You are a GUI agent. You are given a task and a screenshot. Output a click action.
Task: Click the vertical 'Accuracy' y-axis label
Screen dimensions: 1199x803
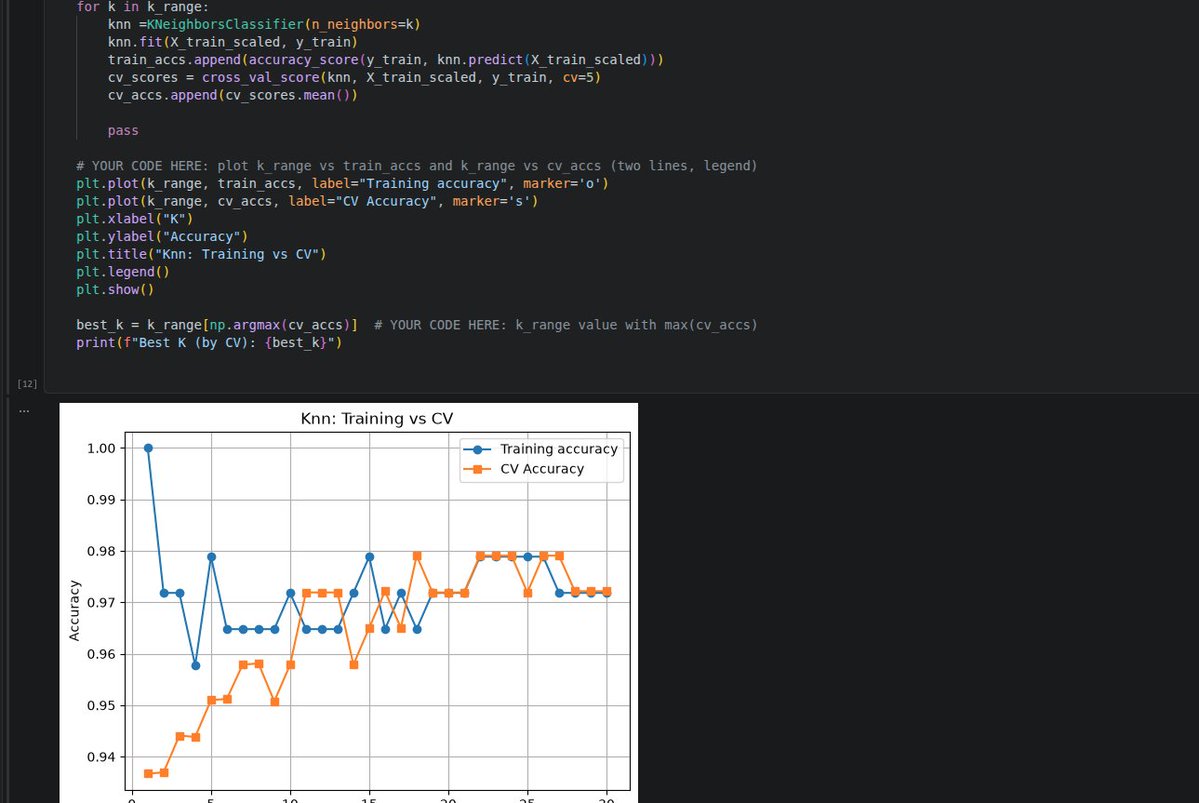[x=74, y=610]
